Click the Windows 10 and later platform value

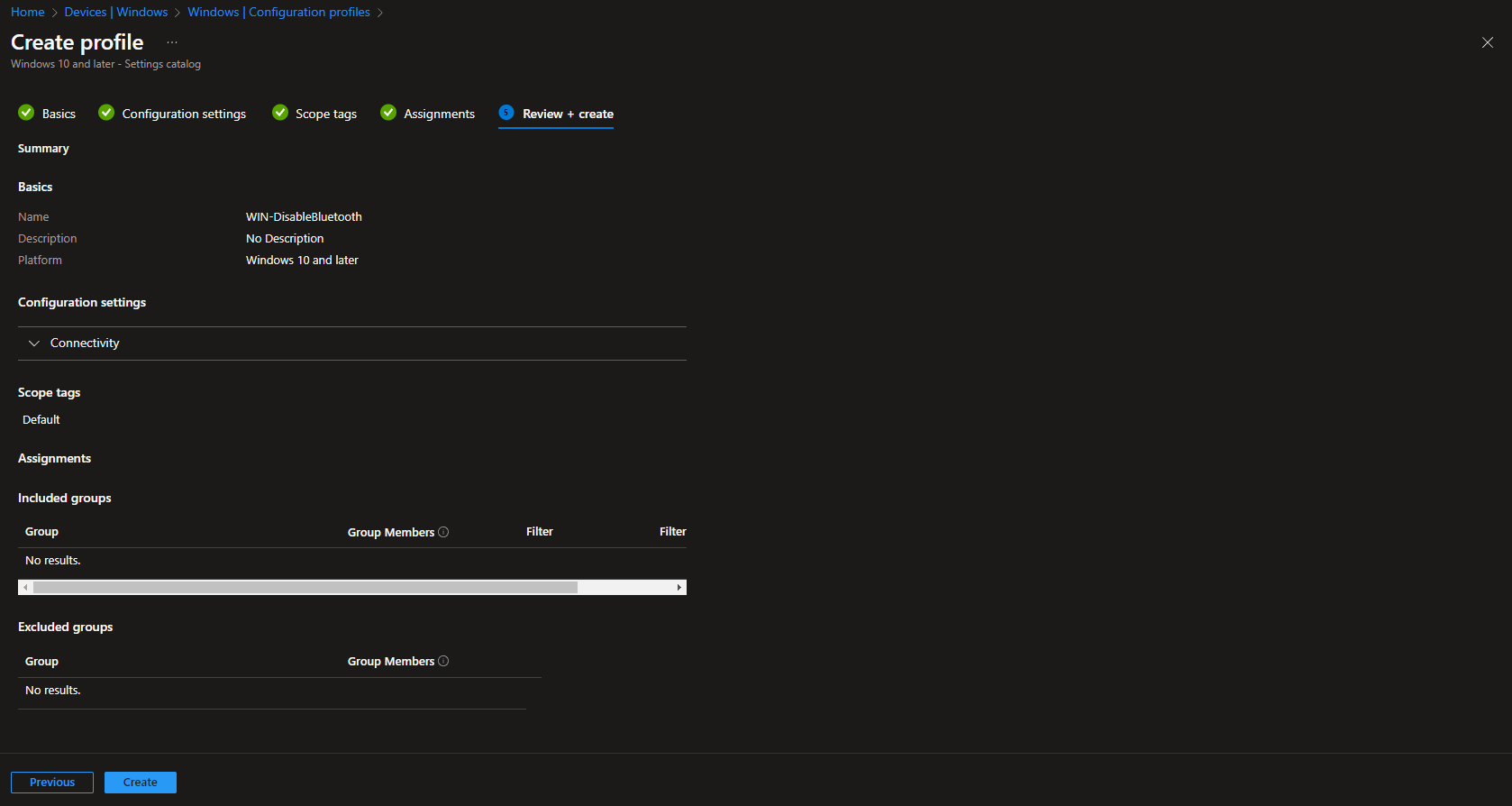point(302,261)
